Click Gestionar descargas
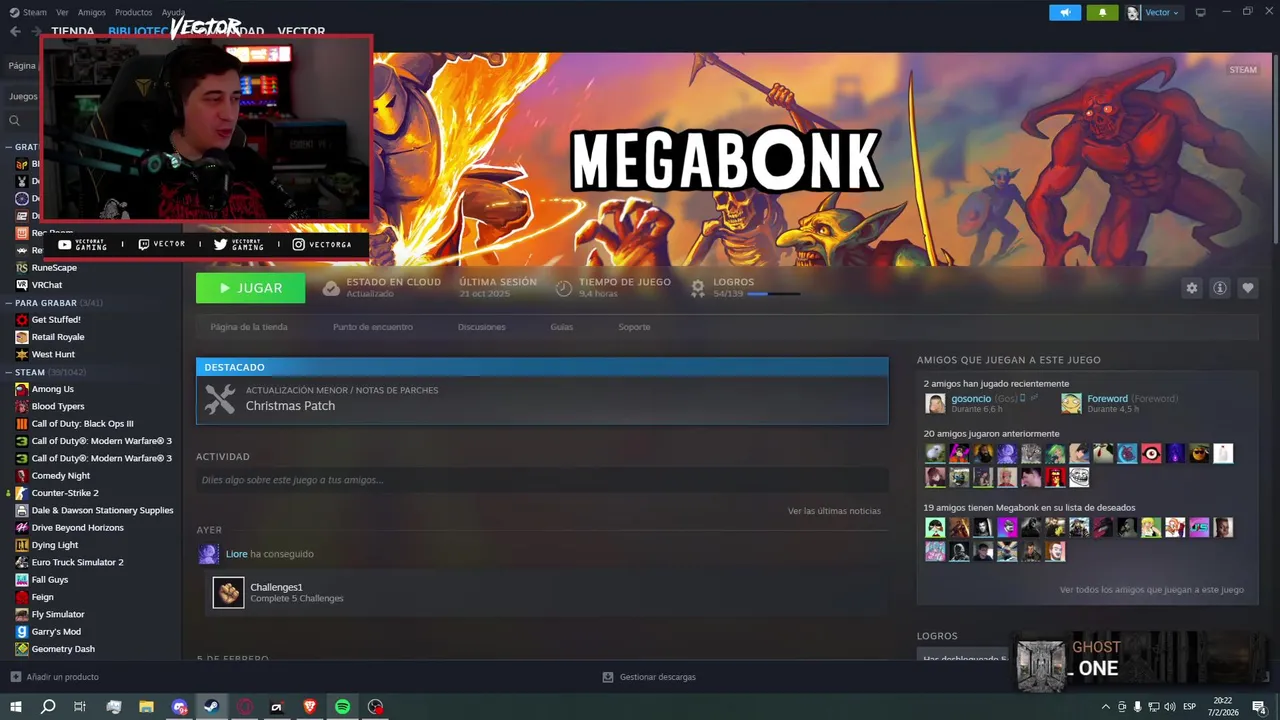Screen dimensions: 1280x720 pos(657,677)
